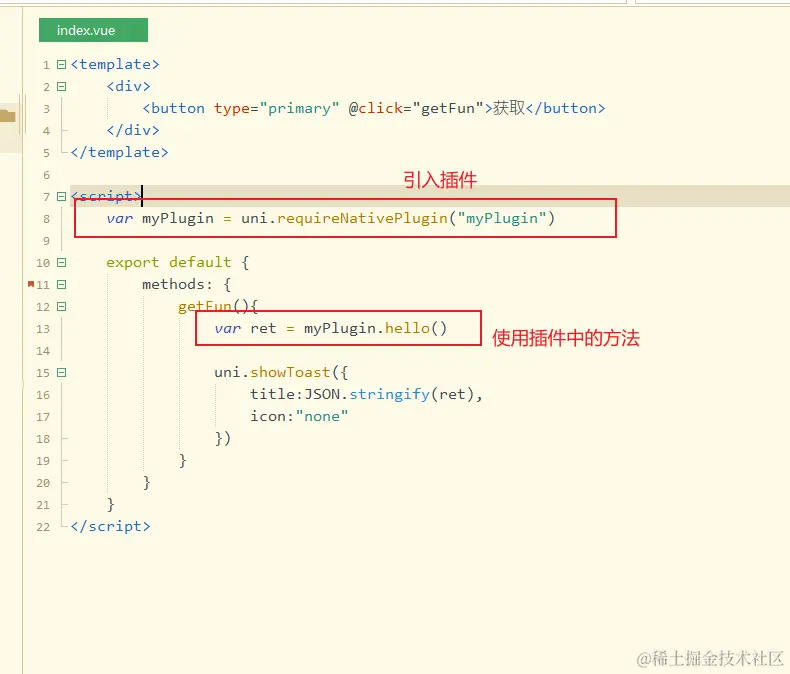
Task: Click the closing </script> tag
Action: pyautogui.click(x=110, y=526)
